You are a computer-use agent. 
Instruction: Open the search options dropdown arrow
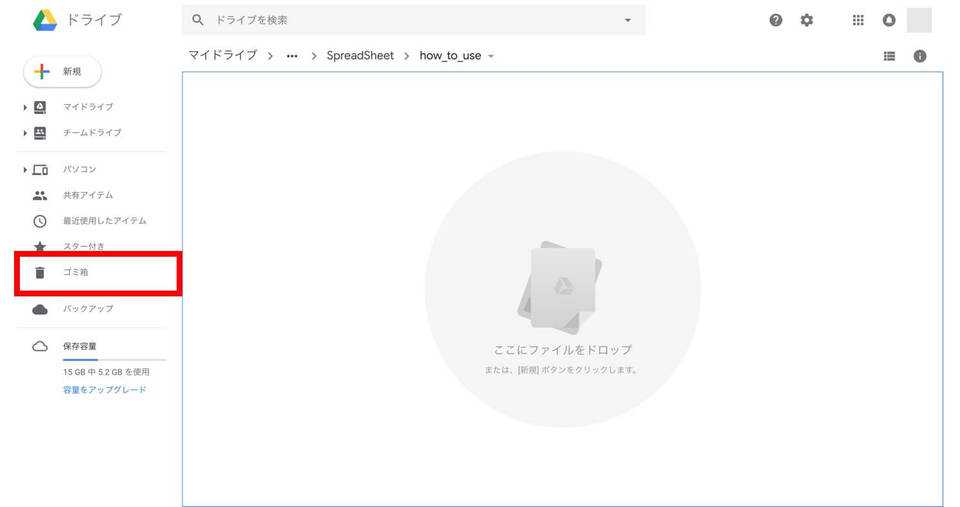click(627, 20)
